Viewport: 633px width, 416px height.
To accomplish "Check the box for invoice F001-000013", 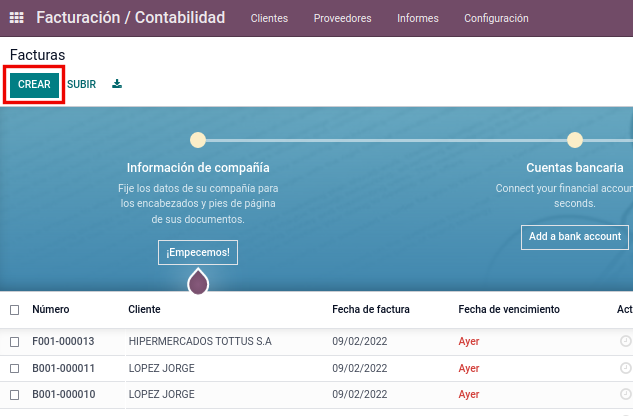I will tap(14, 342).
